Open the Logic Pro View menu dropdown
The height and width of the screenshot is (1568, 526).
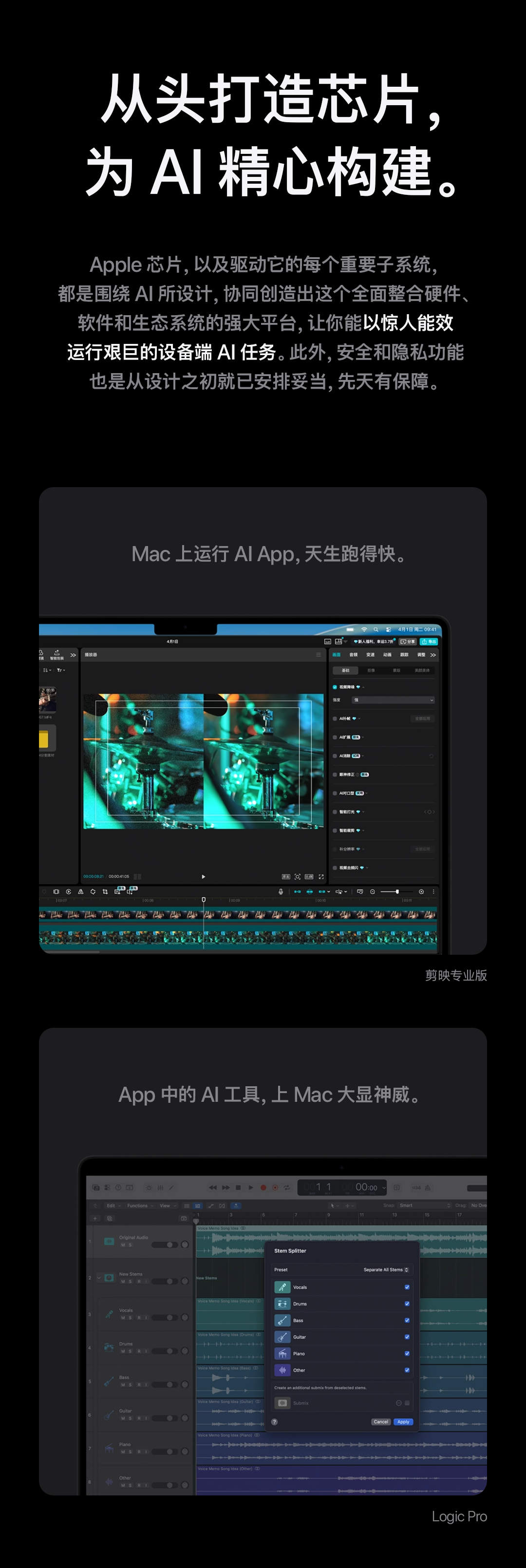168,1205
